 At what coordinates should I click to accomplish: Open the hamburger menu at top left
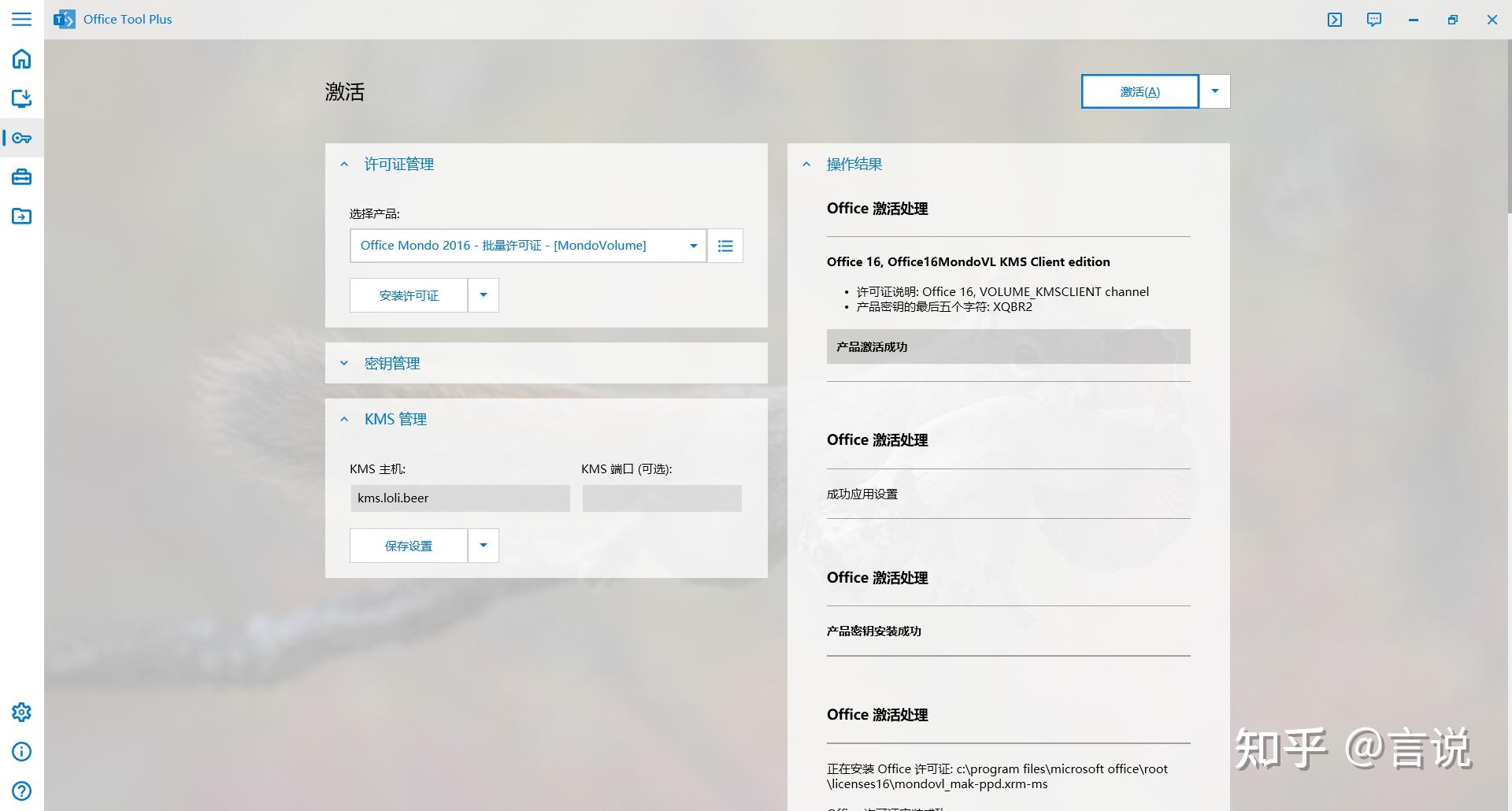pos(21,19)
